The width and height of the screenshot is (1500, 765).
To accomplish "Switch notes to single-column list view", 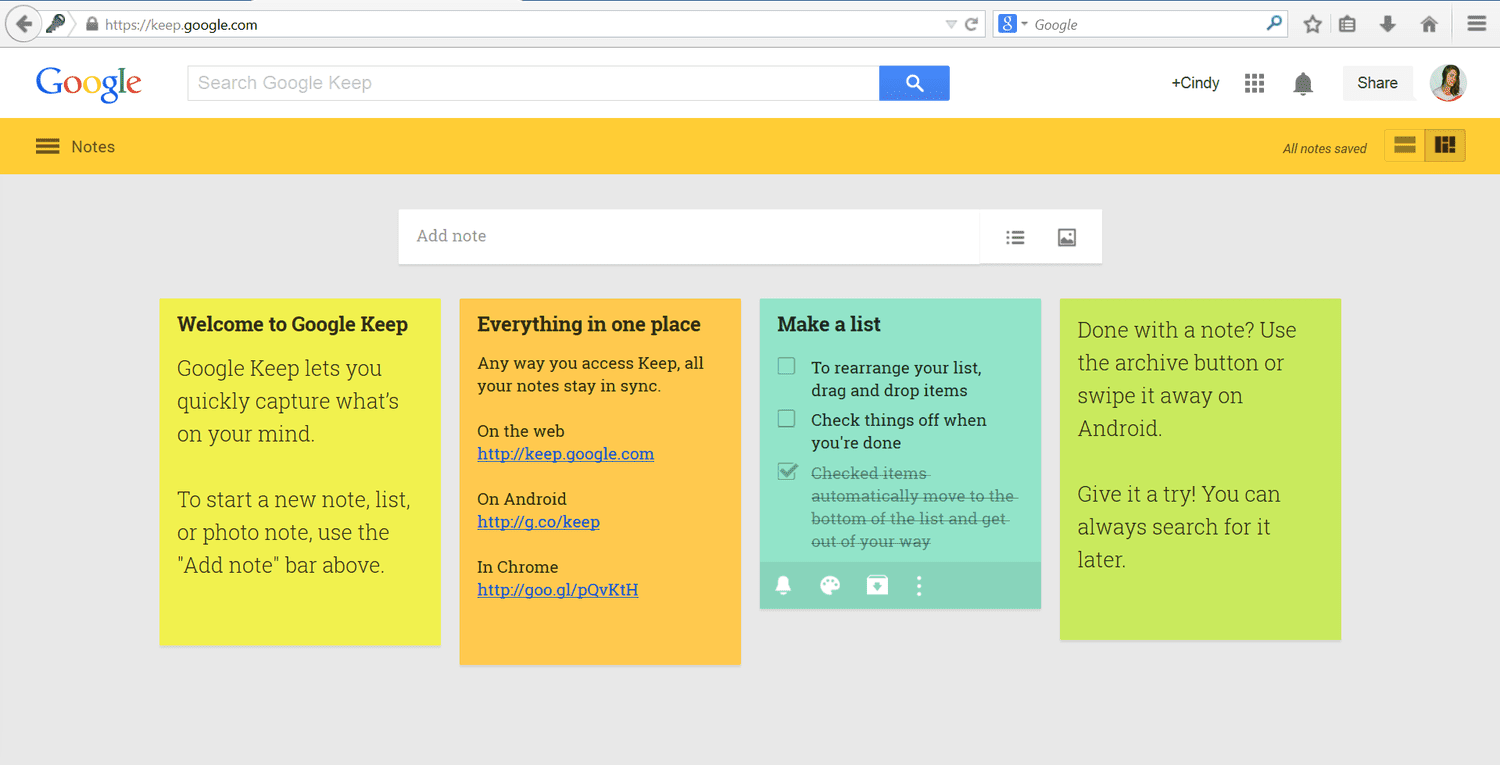I will [1404, 145].
